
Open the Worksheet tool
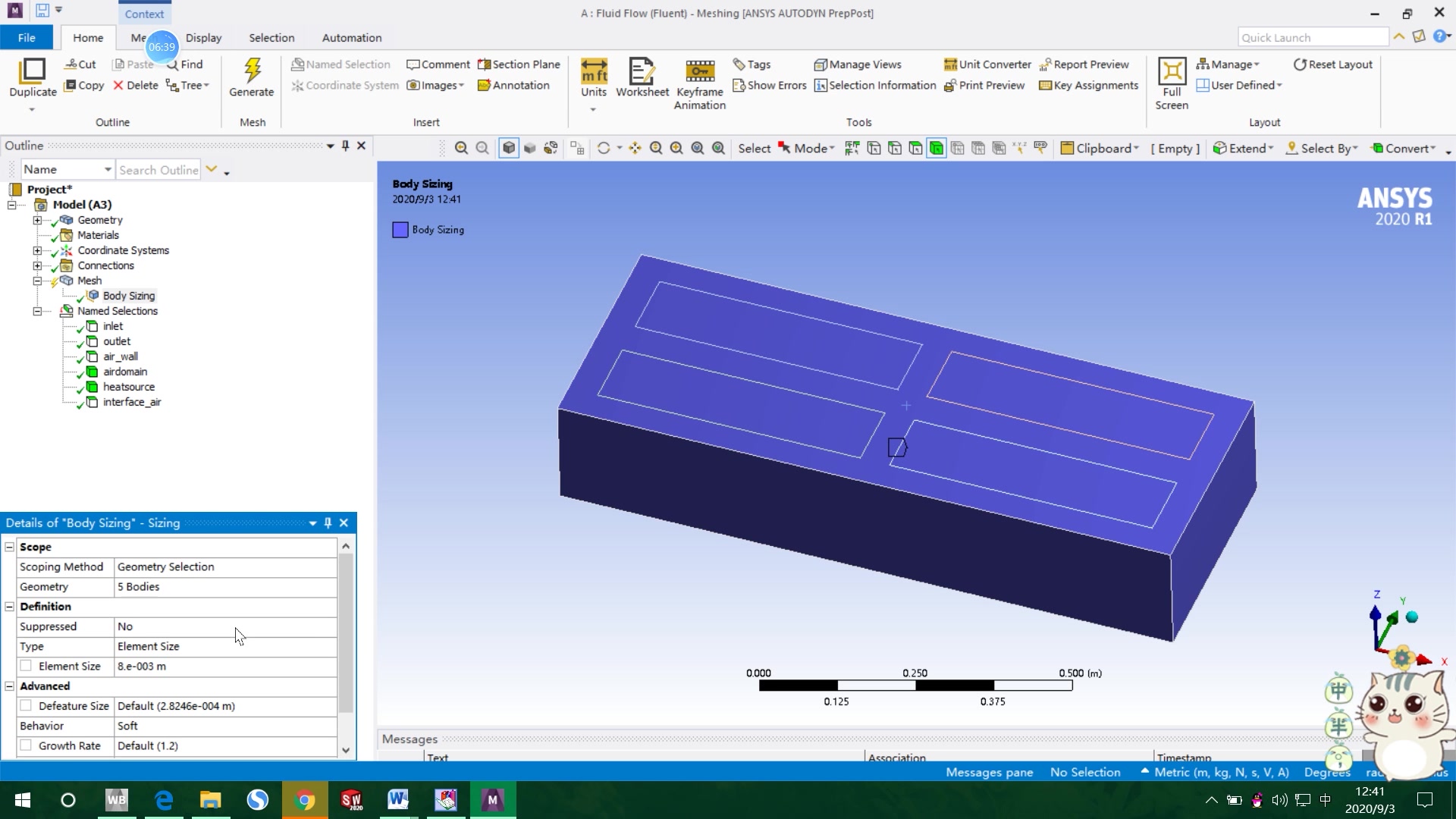tap(642, 72)
